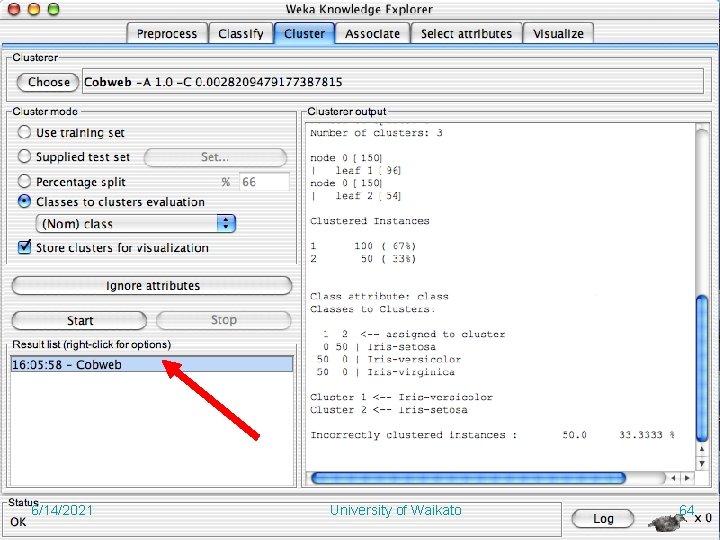Click scroll right arrow in clusterer output
The image size is (720, 540).
pos(687,478)
